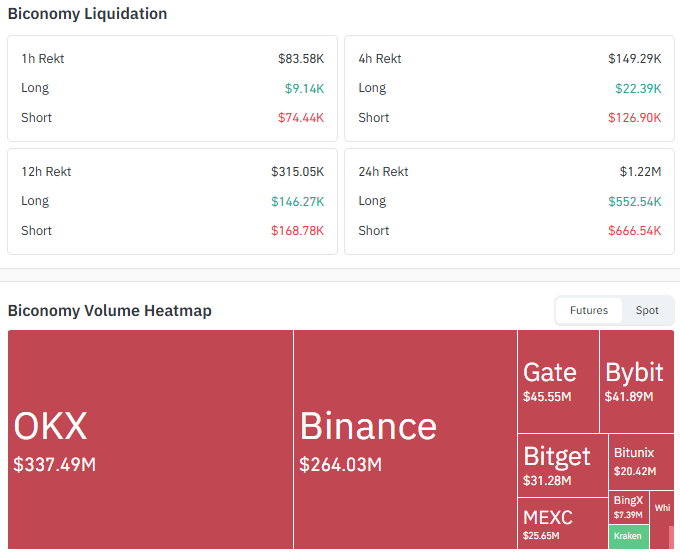The image size is (680, 556).
Task: Click the 12h Short value $168.78K
Action: [x=298, y=231]
